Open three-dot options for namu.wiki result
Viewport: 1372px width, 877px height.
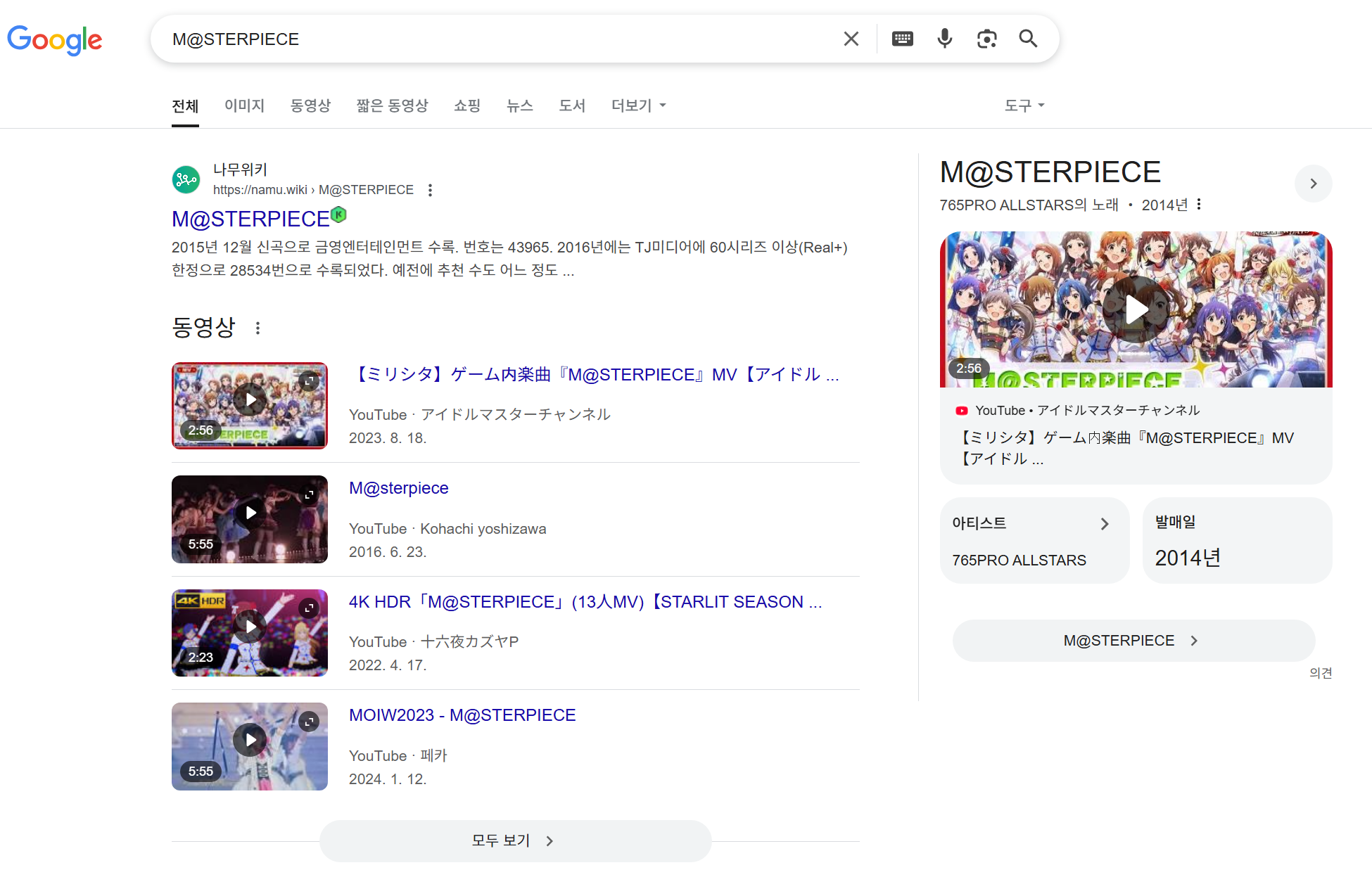[430, 190]
